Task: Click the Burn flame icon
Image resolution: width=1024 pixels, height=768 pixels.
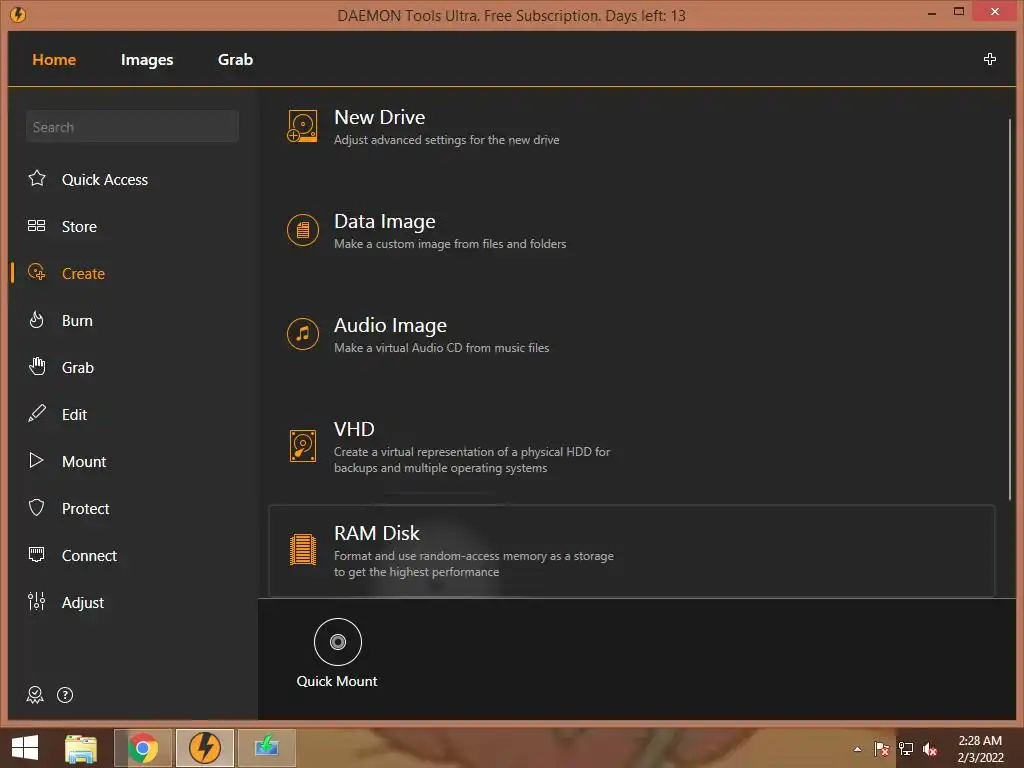Action: [37, 320]
